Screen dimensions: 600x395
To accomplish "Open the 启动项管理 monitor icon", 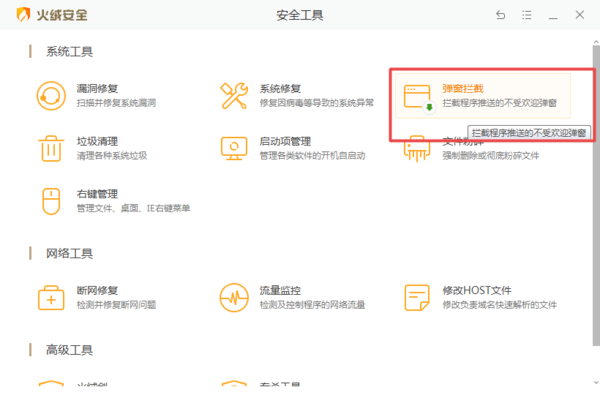I will [234, 149].
